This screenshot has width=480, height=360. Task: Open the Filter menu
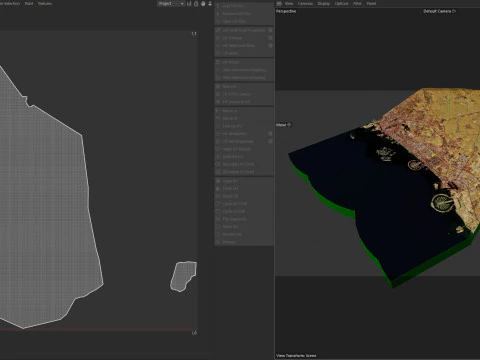click(357, 3)
